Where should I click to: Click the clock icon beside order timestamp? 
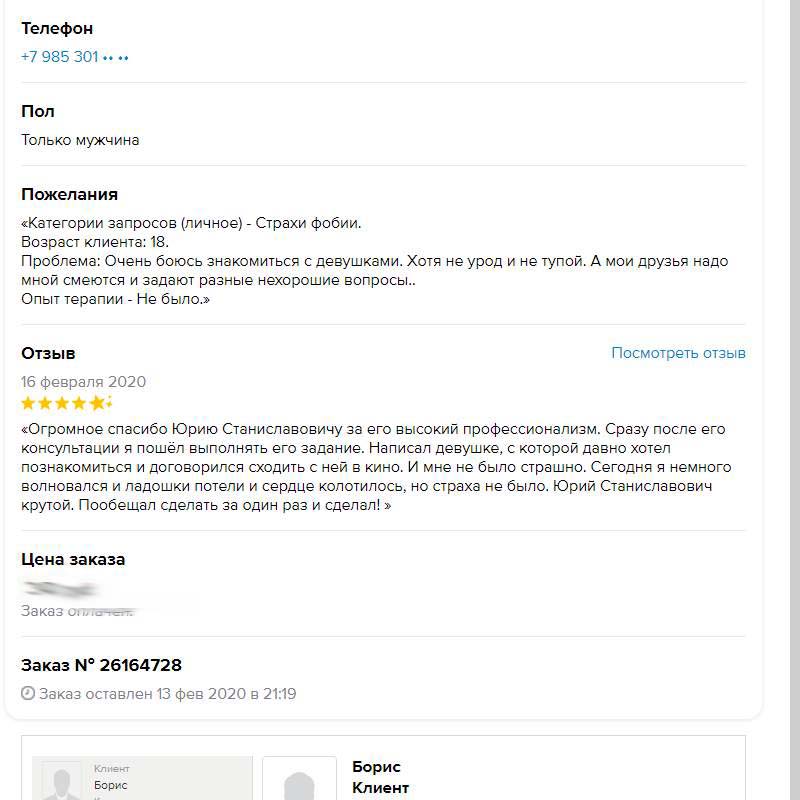click(28, 693)
